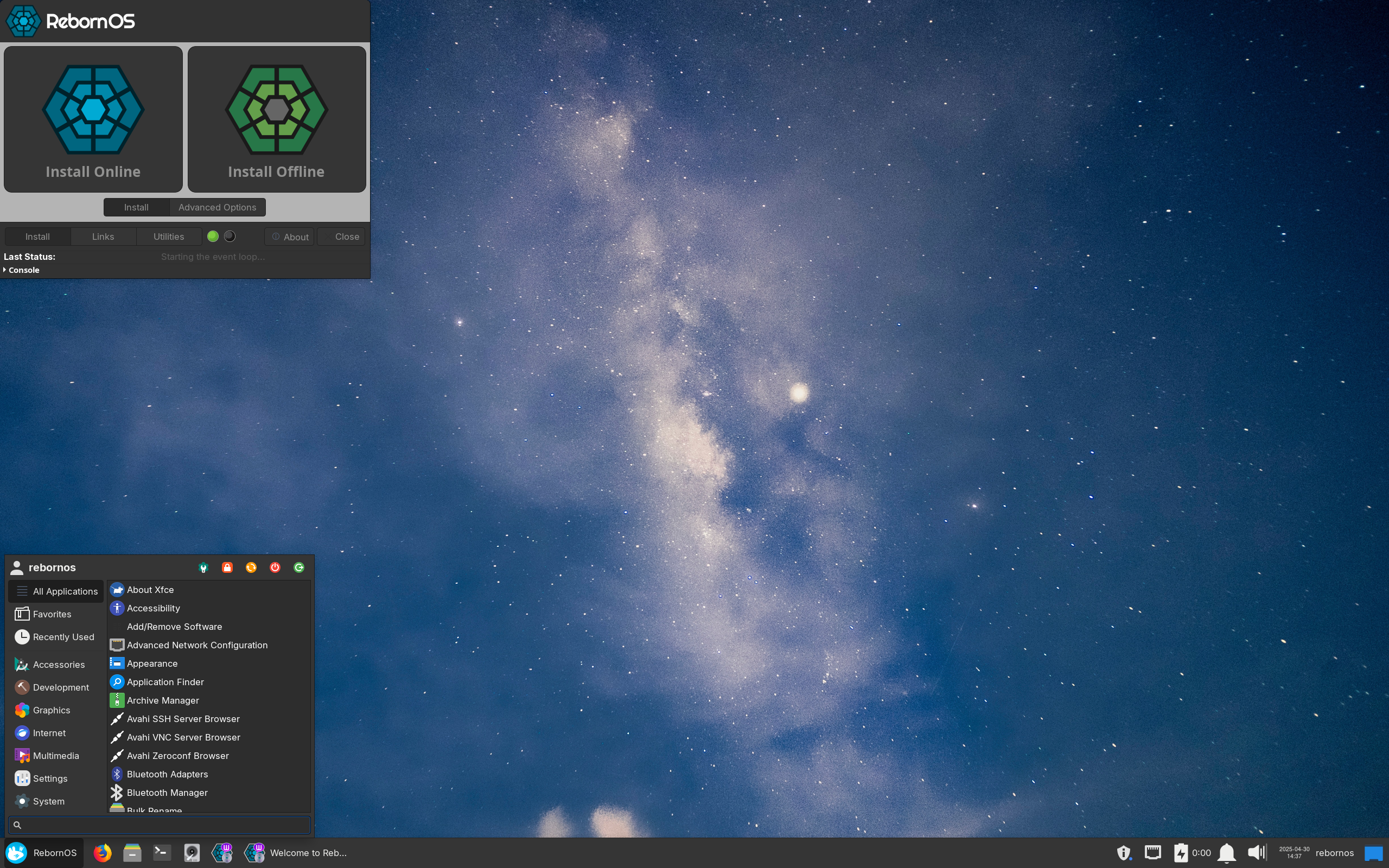Open Avahi Zeroconf Browser
Viewport: 1389px width, 868px height.
pyautogui.click(x=209, y=755)
